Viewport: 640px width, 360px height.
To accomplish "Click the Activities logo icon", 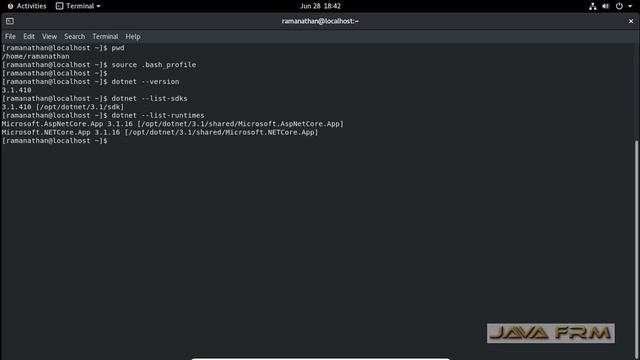I will click(11, 6).
